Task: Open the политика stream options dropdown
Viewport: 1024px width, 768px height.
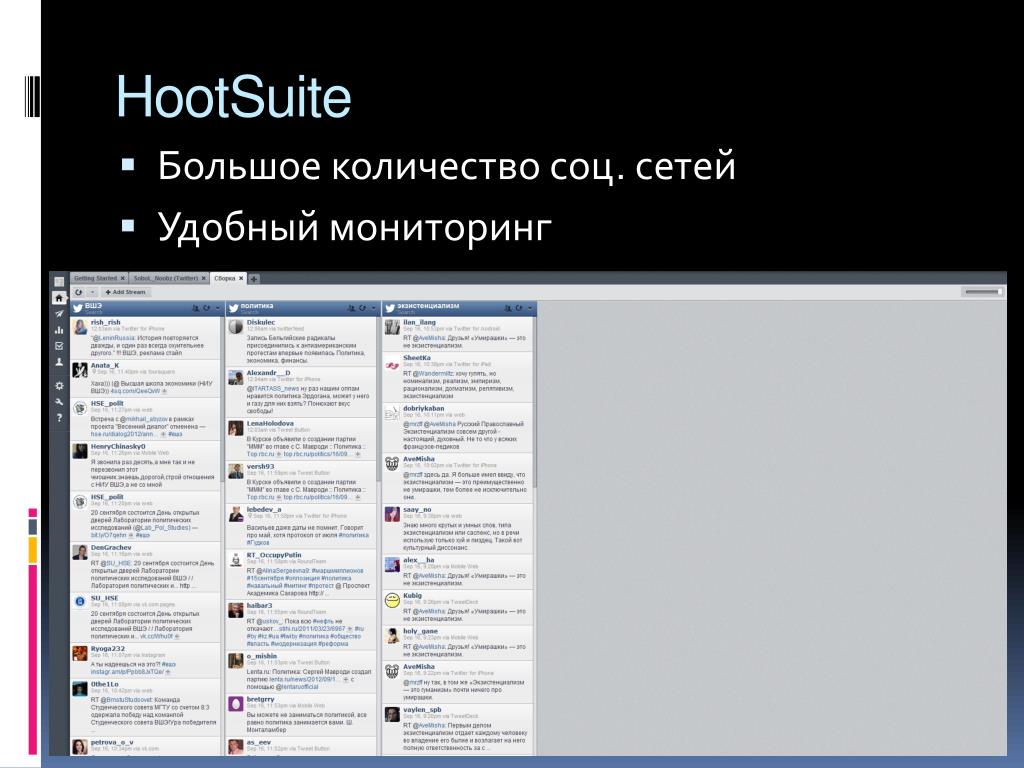Action: point(374,308)
